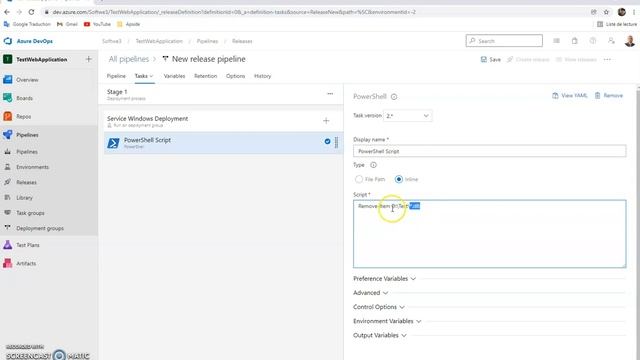
Task: Select the top-level Pipelines hub in sidebar
Action: coord(27,135)
